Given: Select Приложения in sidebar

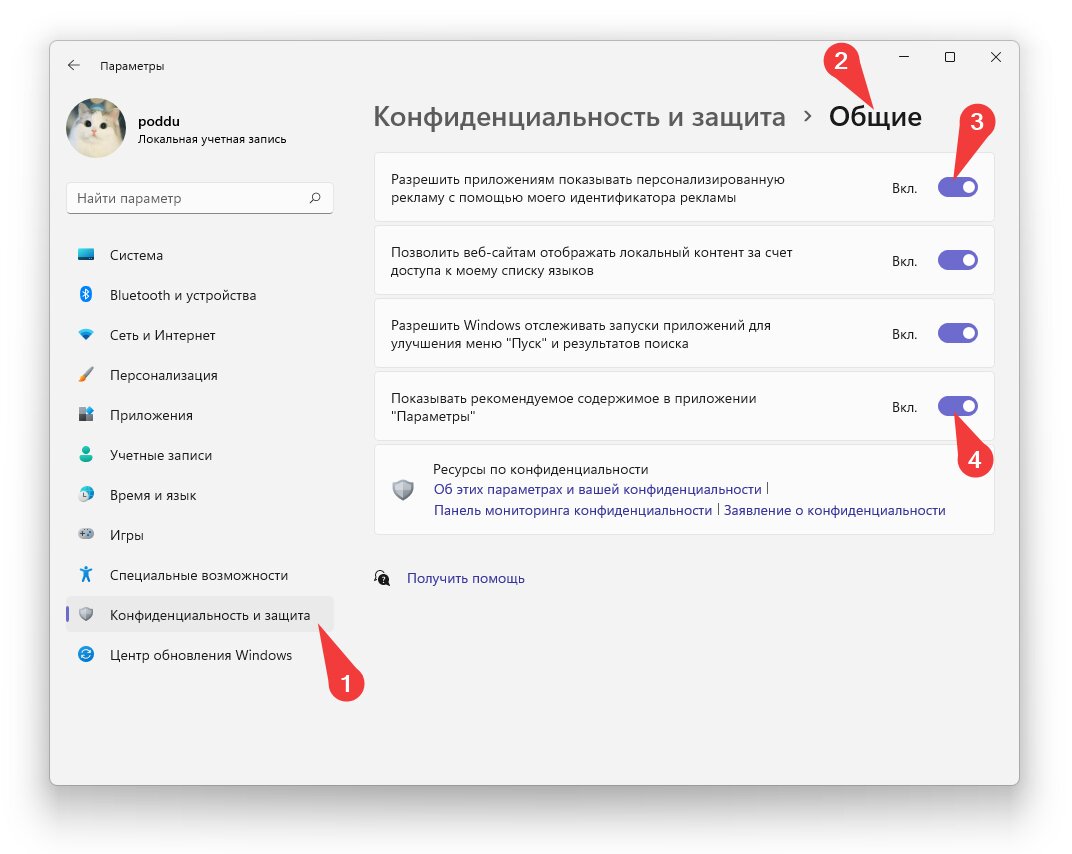Looking at the screenshot, I should 200,415.
